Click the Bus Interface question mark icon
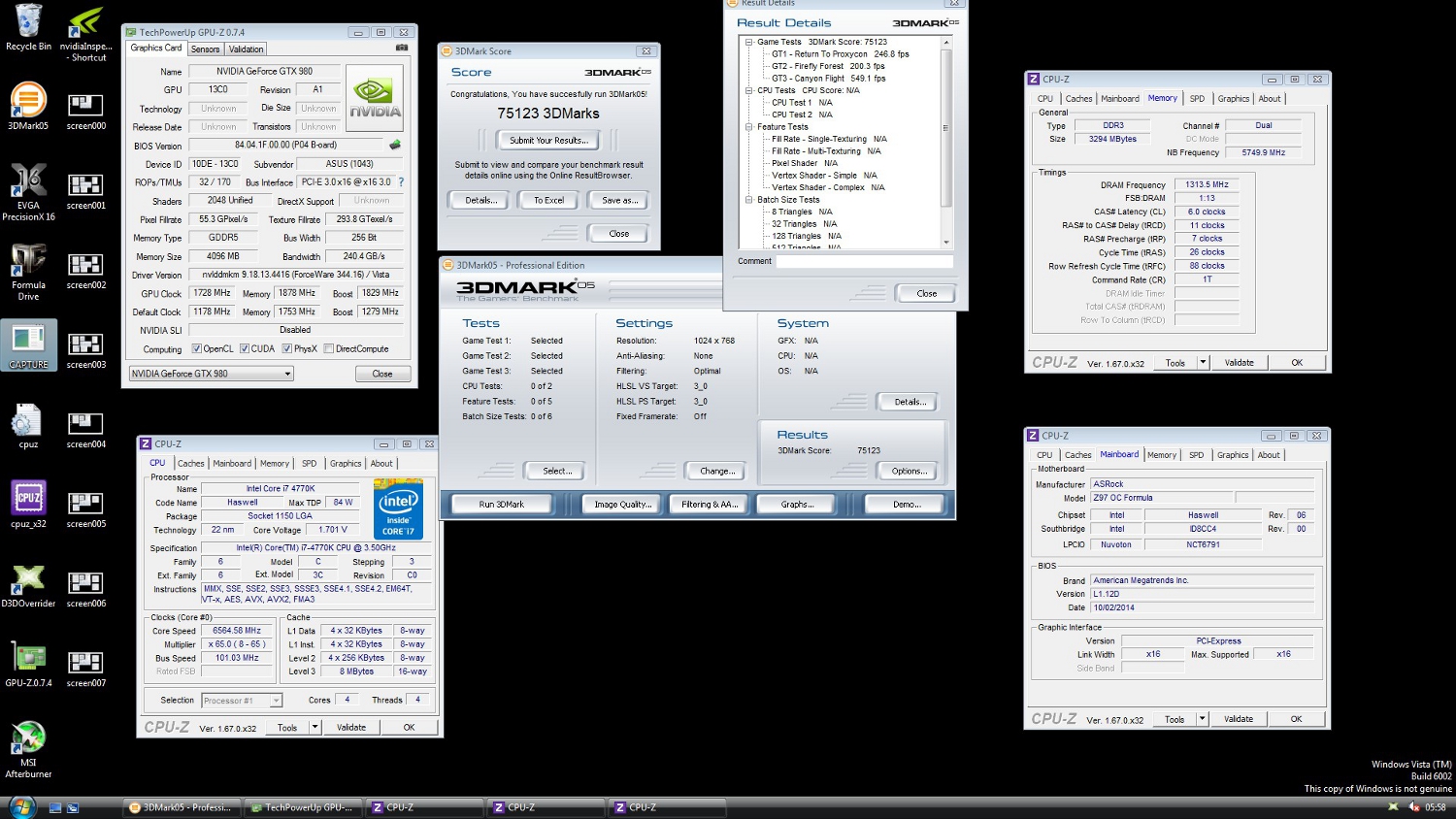Viewport: 1456px width, 819px height. (x=401, y=182)
